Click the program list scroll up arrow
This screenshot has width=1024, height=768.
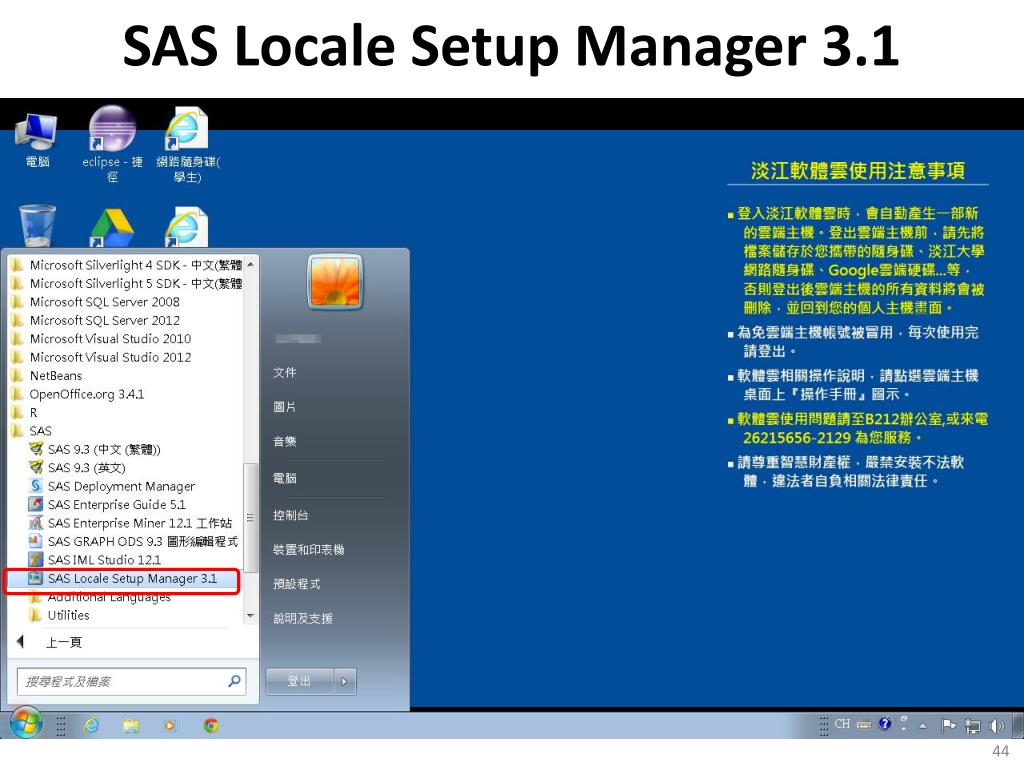(250, 264)
